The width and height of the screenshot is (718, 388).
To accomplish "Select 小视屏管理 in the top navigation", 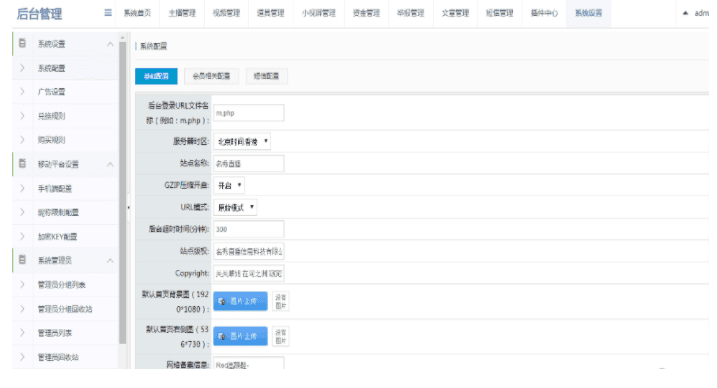I will (319, 13).
